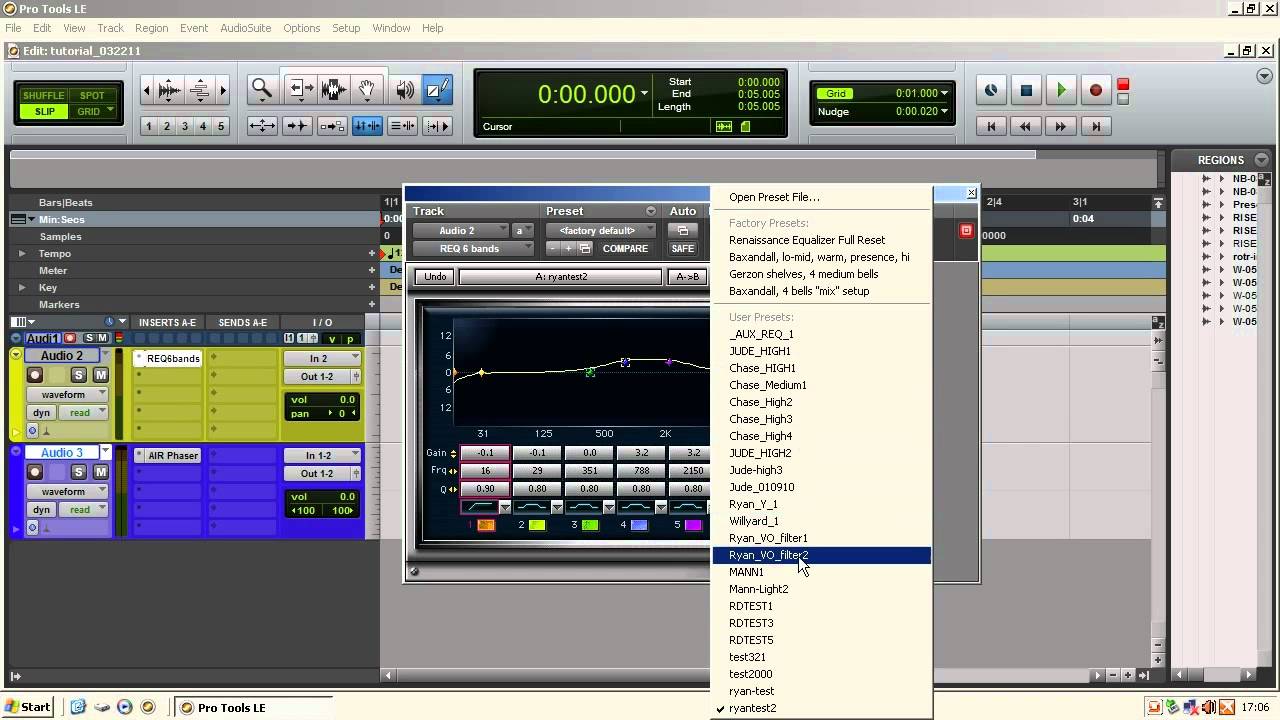Image resolution: width=1280 pixels, height=720 pixels.
Task: Click the Stop transport button
Action: [1026, 90]
